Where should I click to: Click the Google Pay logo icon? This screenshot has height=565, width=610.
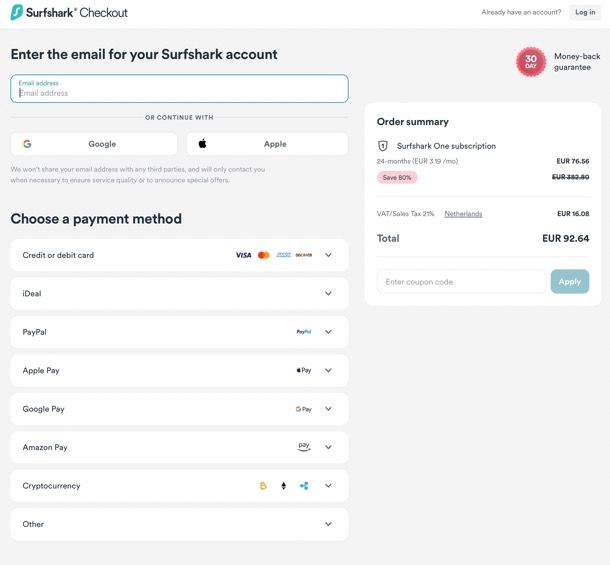(x=304, y=409)
